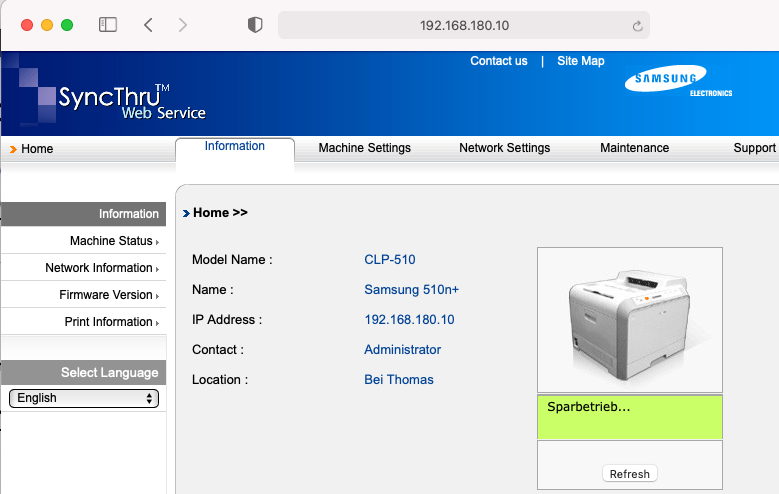The width and height of the screenshot is (779, 494).
Task: Click the Information sidebar header
Action: tap(83, 214)
